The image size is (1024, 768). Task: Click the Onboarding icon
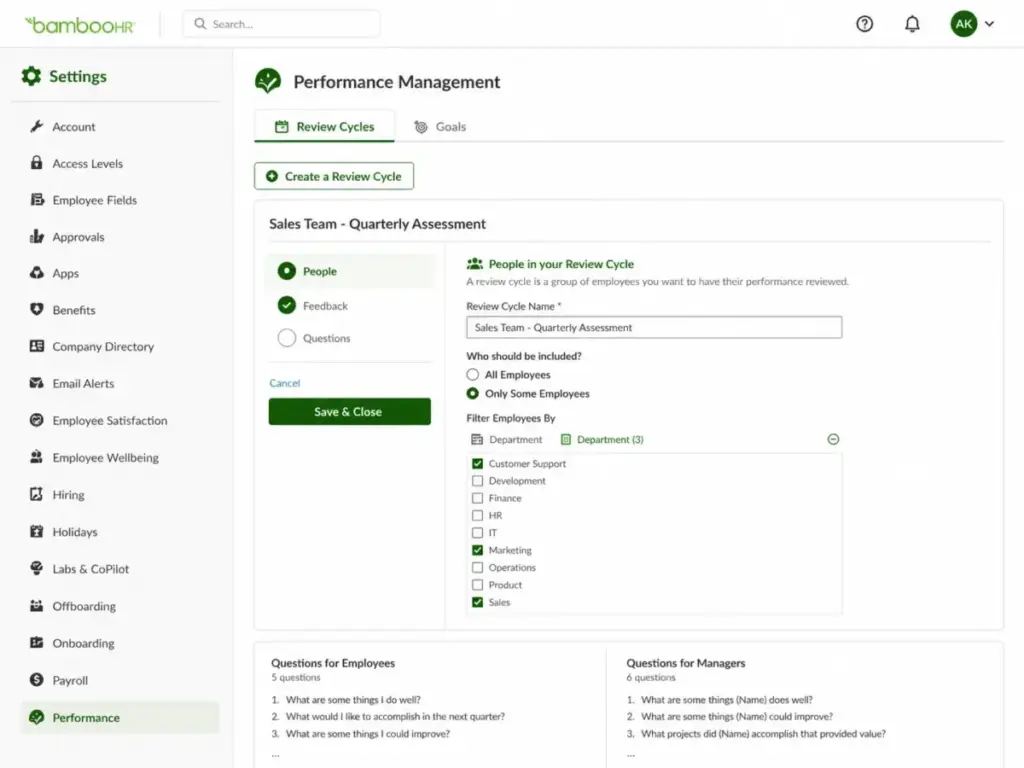[x=37, y=643]
